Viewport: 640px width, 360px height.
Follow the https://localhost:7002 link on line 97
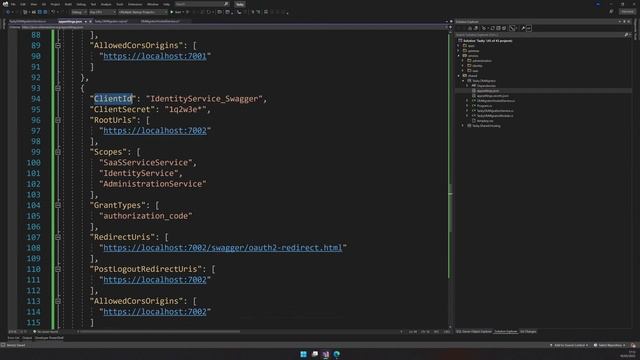(155, 131)
